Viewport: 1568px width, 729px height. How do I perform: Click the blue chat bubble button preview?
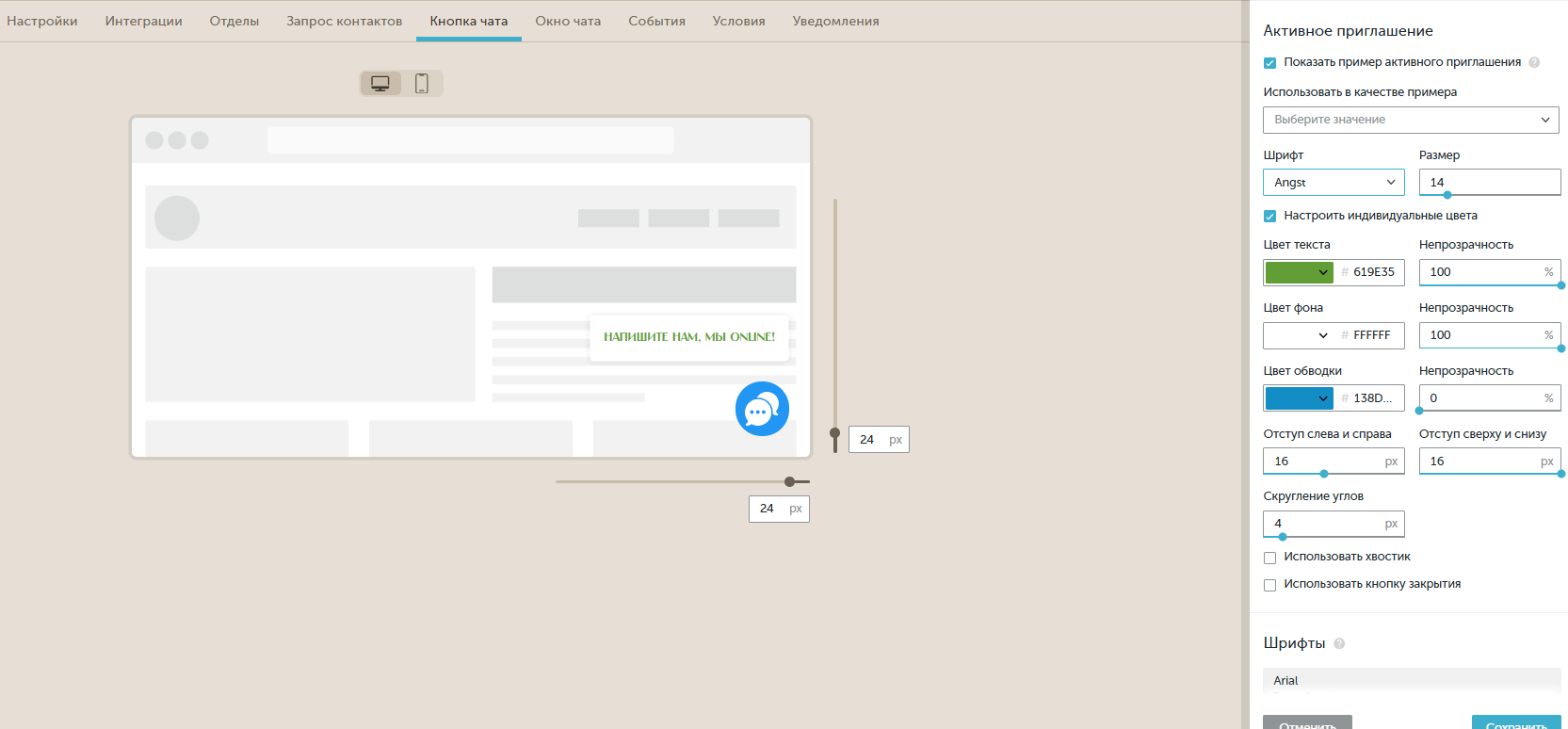(x=762, y=409)
